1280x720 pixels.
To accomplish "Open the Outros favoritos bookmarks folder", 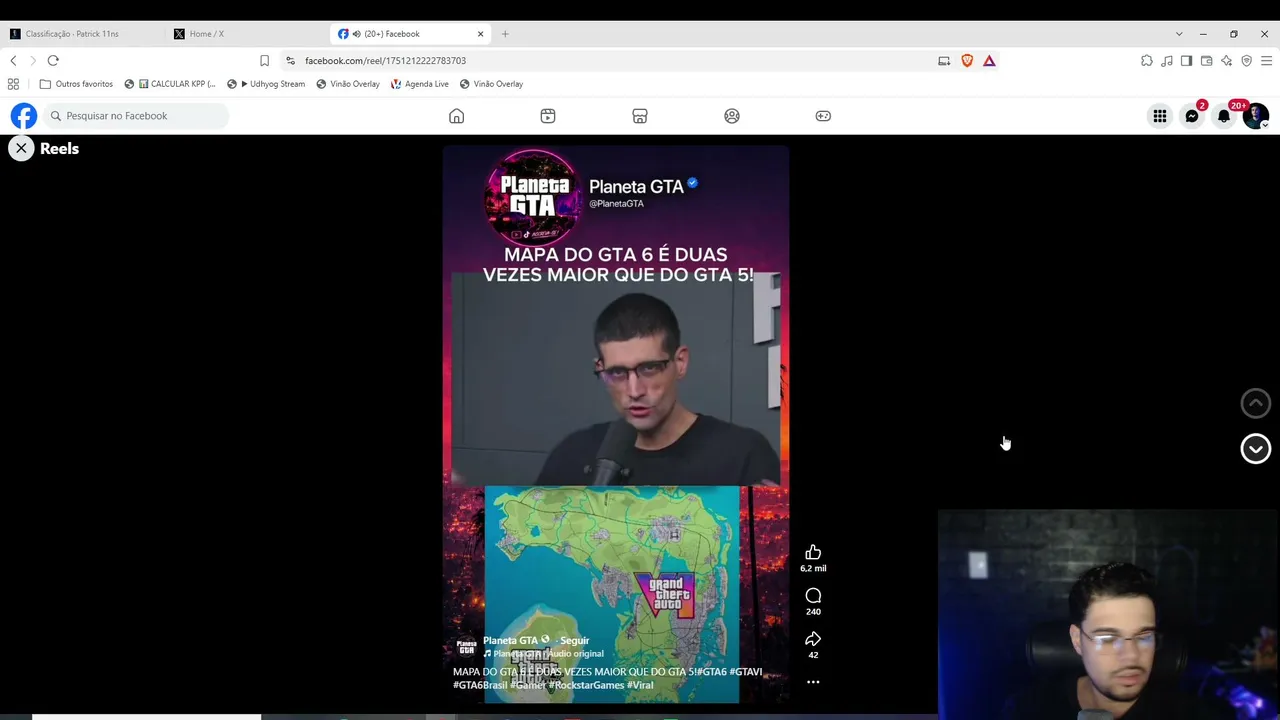I will point(76,84).
